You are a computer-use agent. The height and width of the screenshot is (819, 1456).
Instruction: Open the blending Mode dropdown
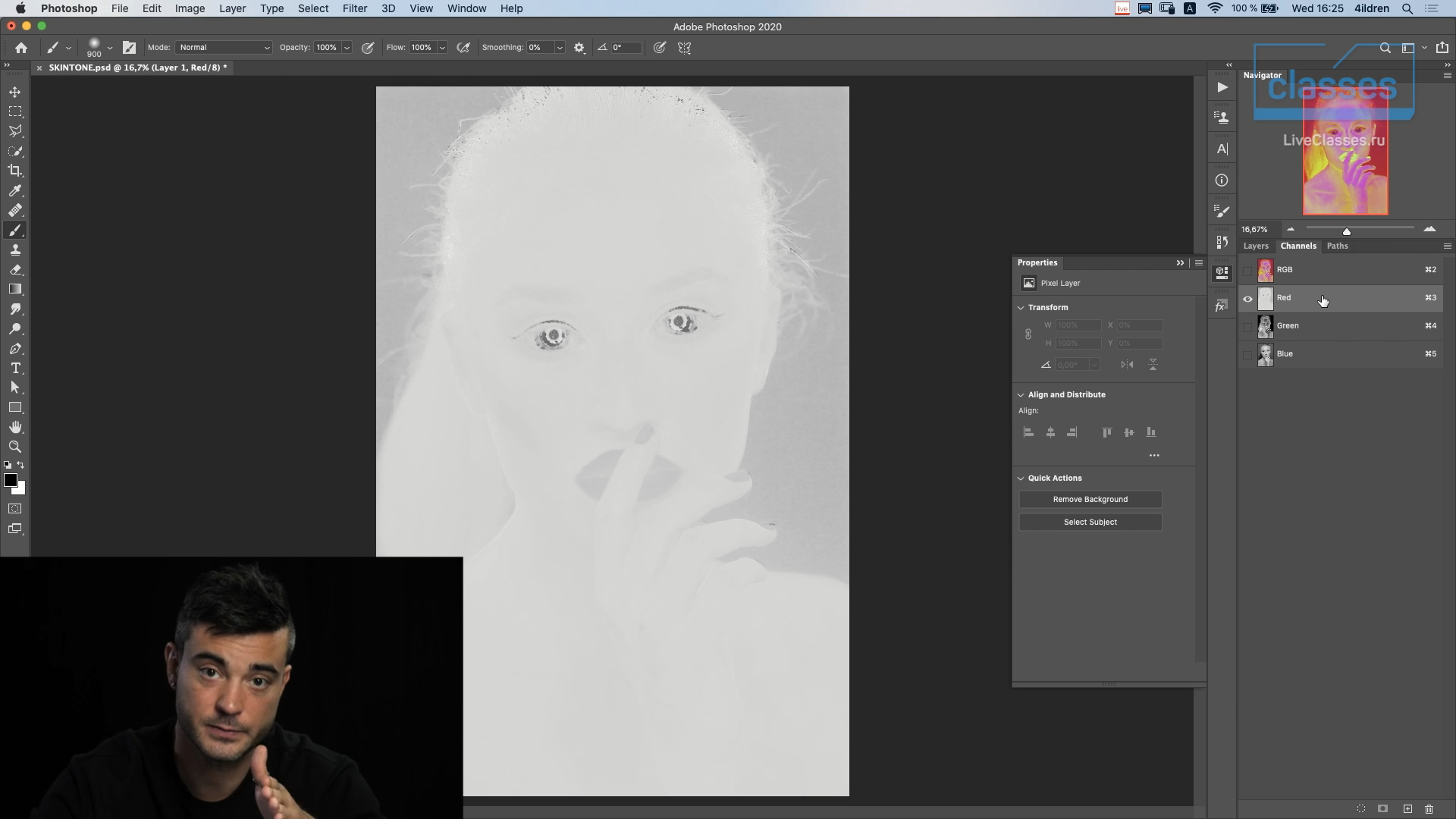click(224, 48)
